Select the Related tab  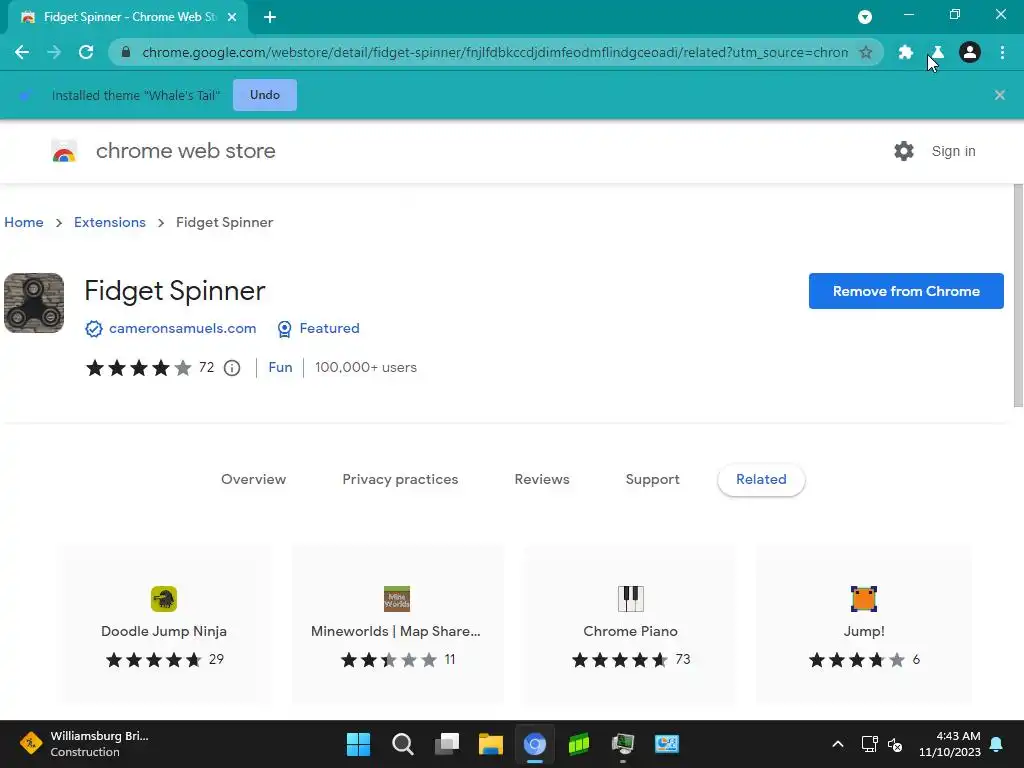click(x=761, y=479)
